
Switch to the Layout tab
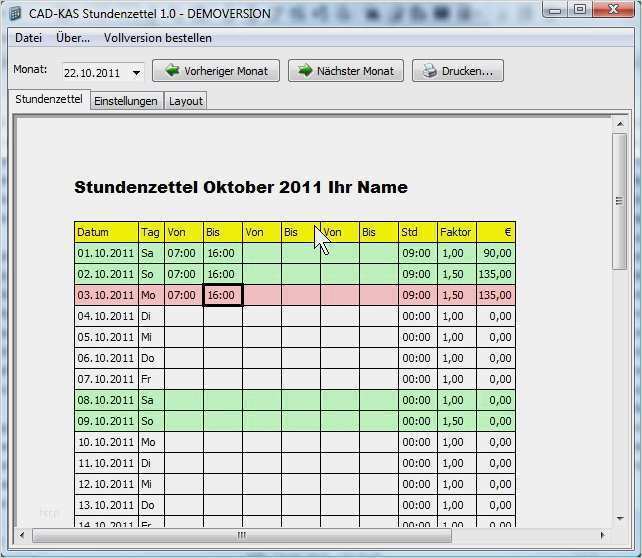pos(186,101)
